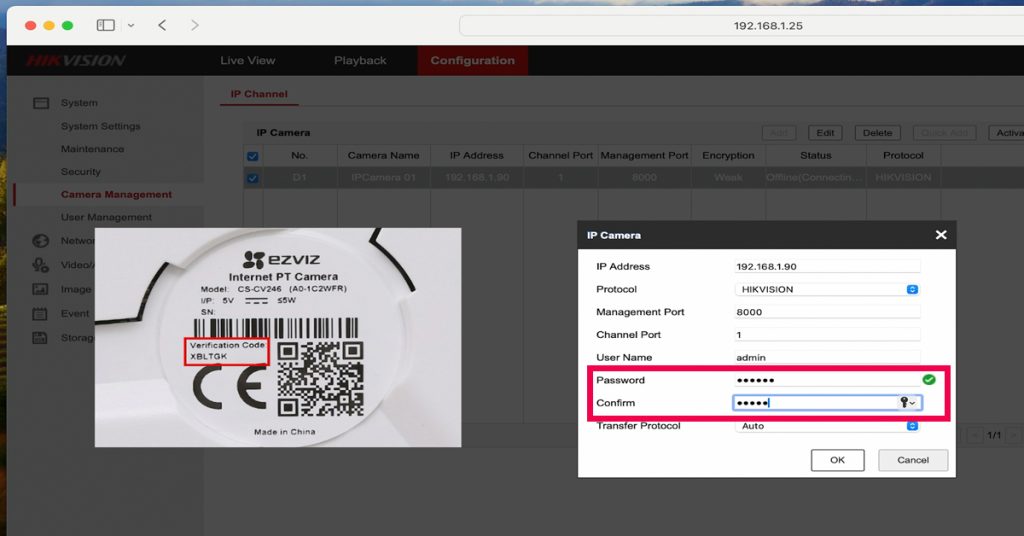This screenshot has height=536, width=1024.
Task: Click the Video/Audio icon in sidebar
Action: point(41,265)
